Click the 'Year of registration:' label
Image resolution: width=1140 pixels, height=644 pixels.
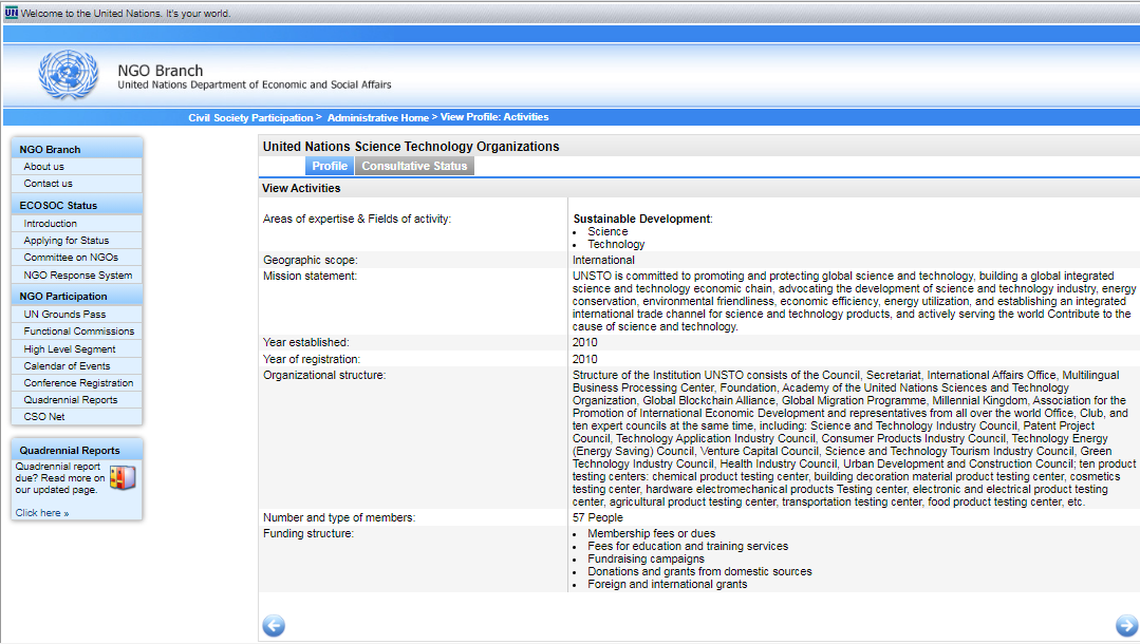[x=311, y=359]
